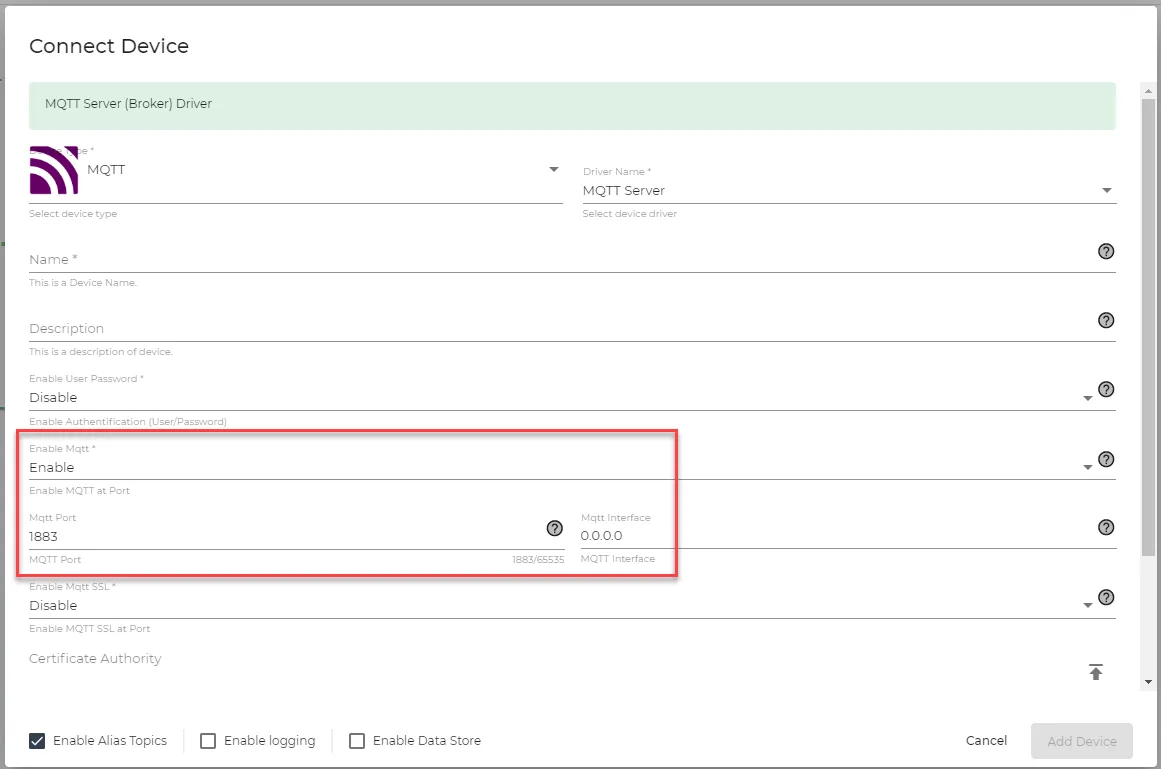The width and height of the screenshot is (1161, 769).
Task: Click the 'Select device driver' hint text
Action: coord(629,214)
